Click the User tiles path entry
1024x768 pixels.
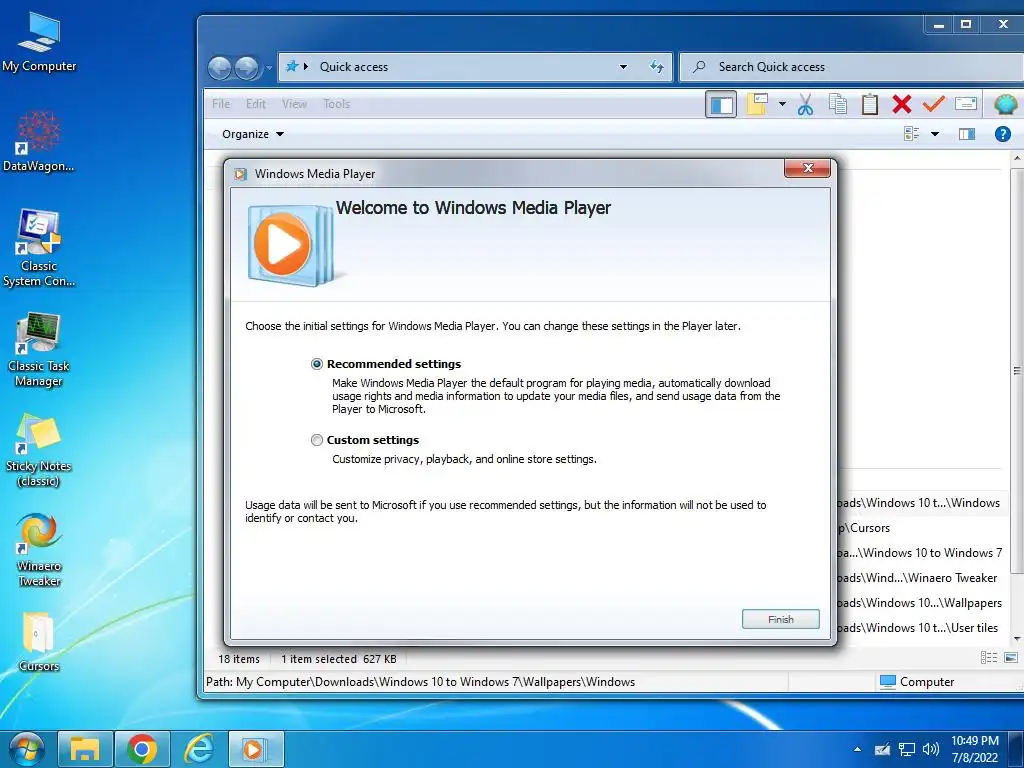click(x=918, y=628)
